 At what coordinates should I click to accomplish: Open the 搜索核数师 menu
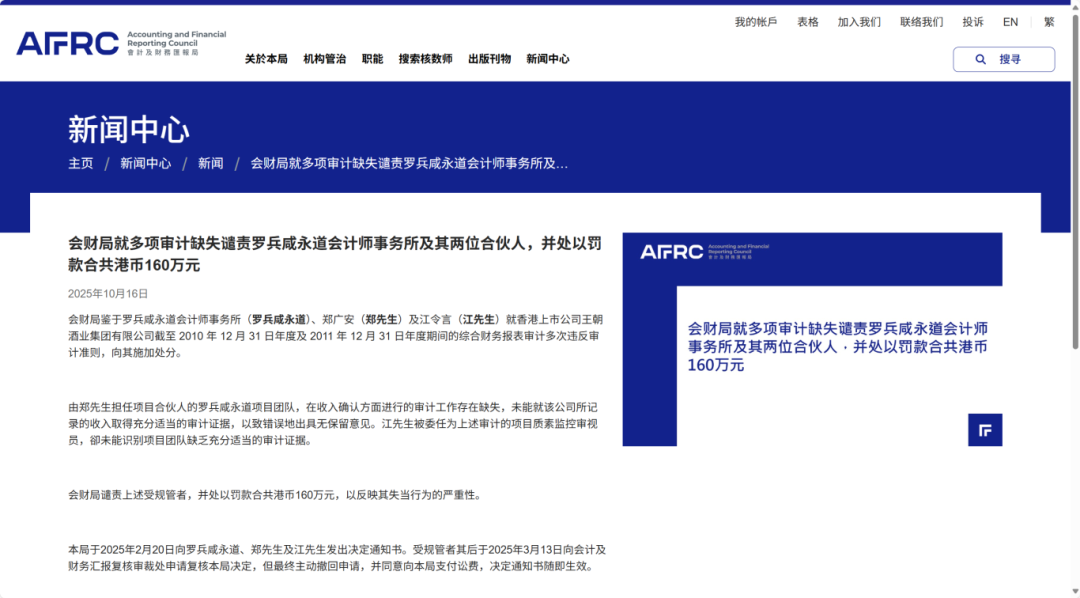click(425, 59)
